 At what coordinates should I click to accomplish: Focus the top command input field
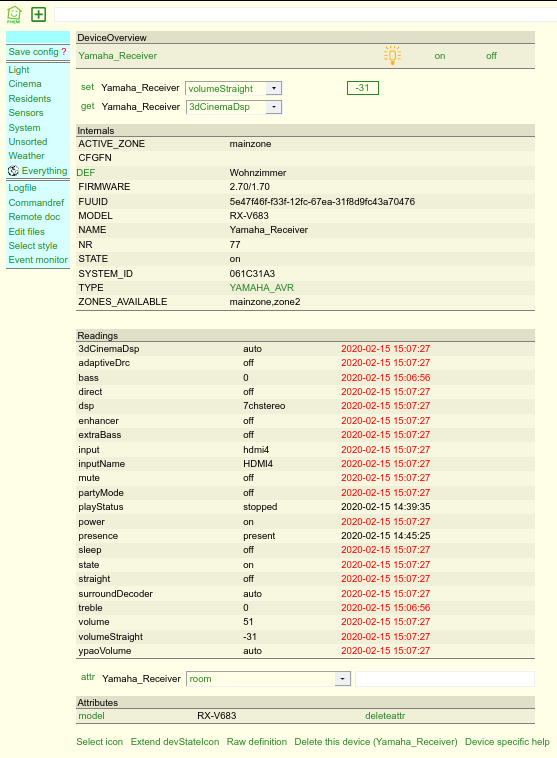(x=306, y=15)
